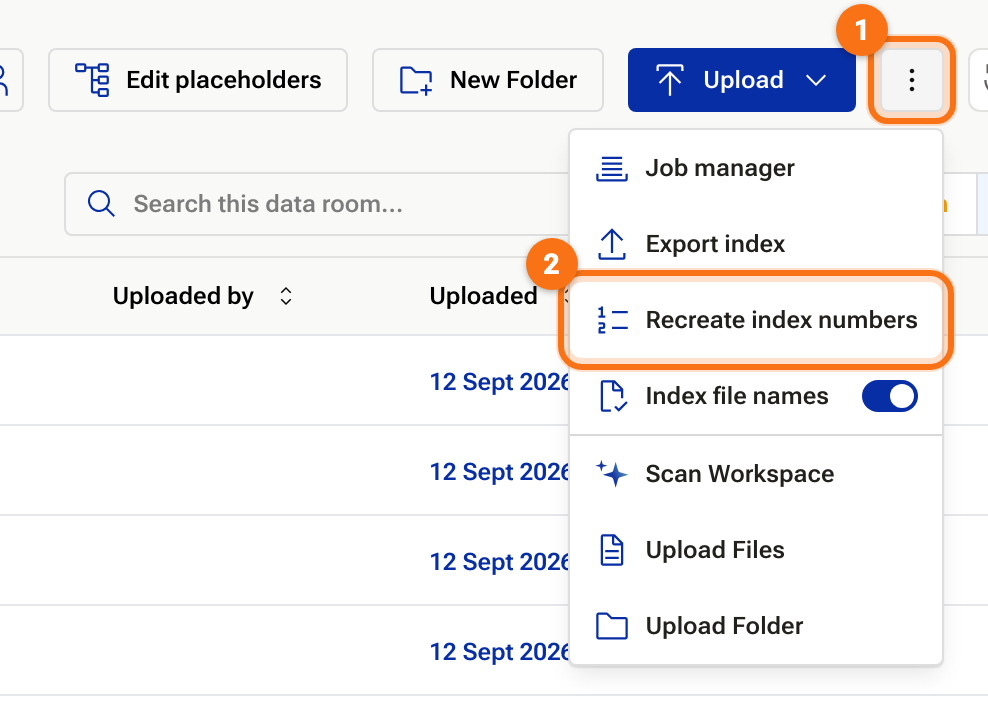Click the Upload button
The height and width of the screenshot is (712, 988).
742,80
